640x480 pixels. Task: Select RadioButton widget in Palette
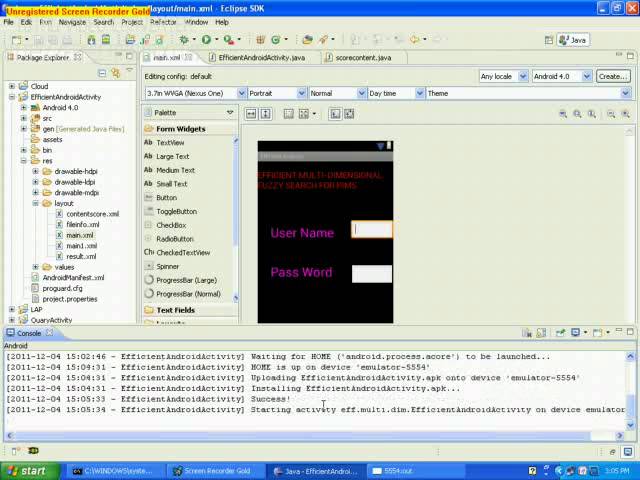click(x=174, y=239)
